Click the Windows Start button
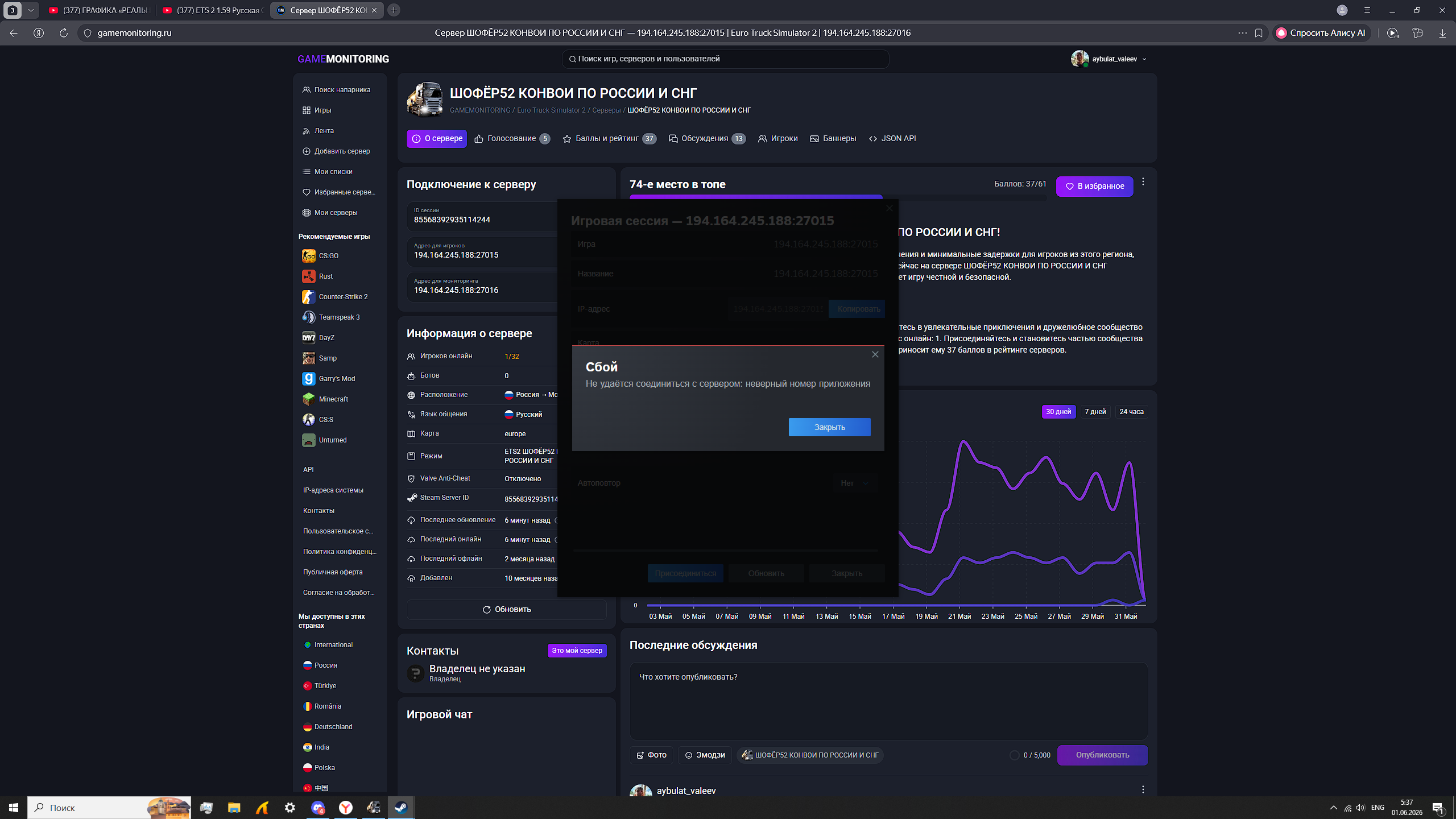Screen dimensions: 1456x819 tap(14, 808)
